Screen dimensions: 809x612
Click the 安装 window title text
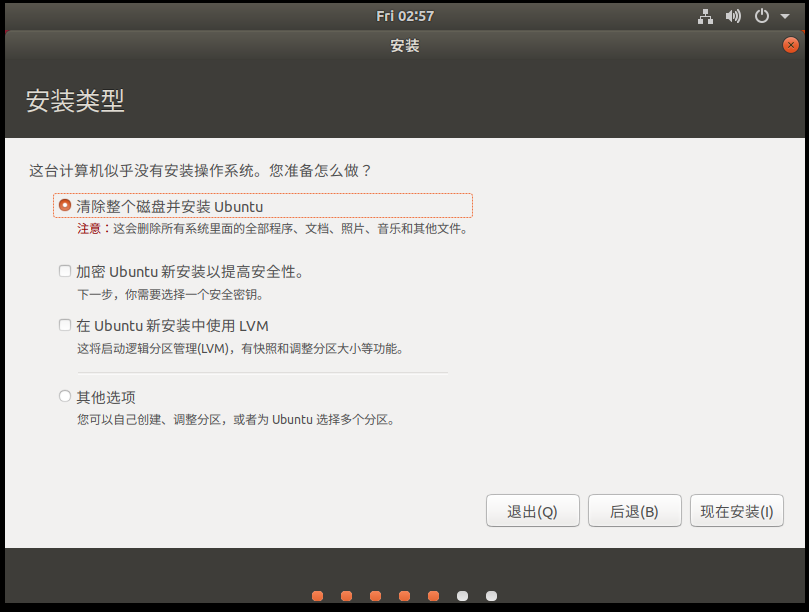[404, 46]
